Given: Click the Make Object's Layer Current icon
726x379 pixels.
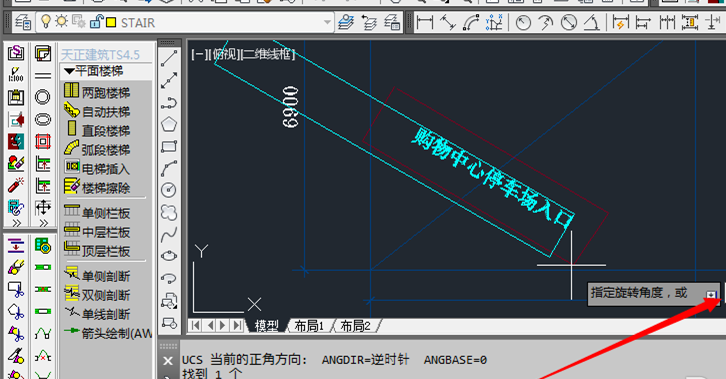Looking at the screenshot, I should tap(346, 22).
